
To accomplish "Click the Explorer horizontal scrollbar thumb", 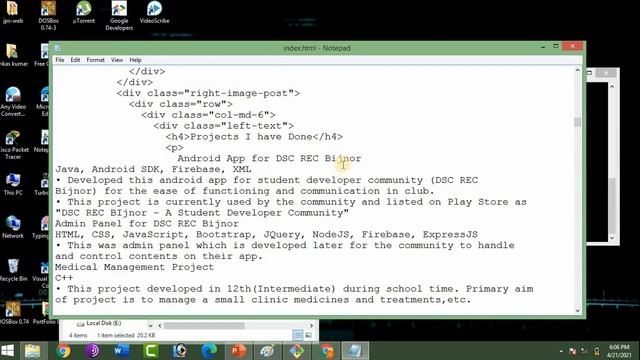I will pos(204,326).
